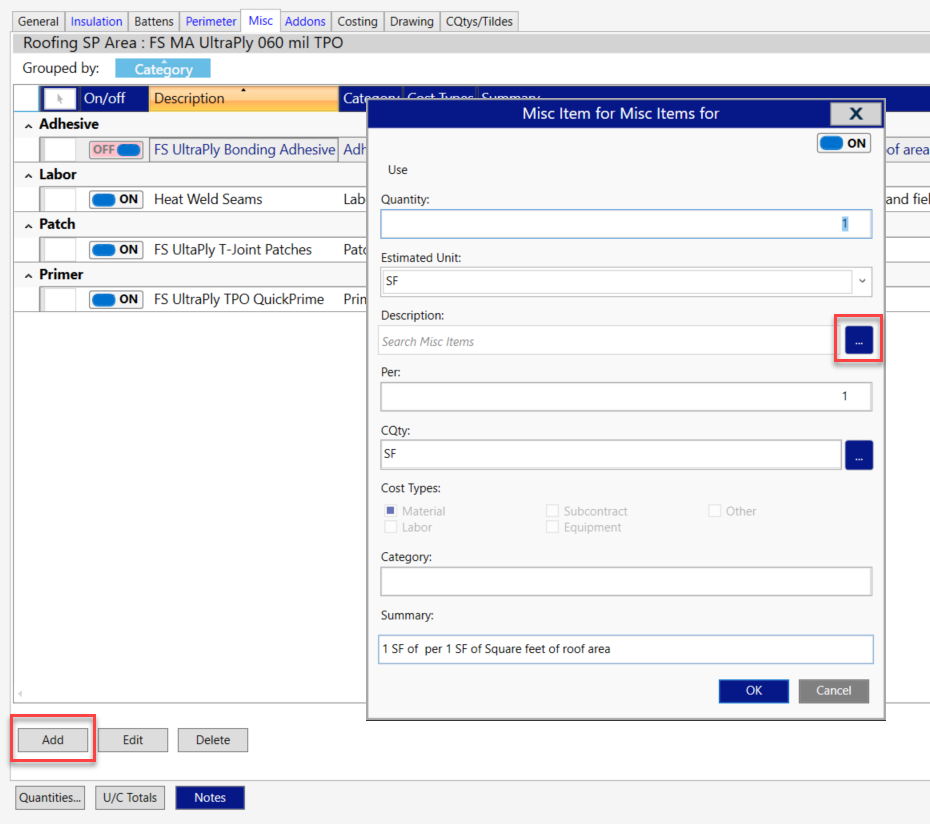The width and height of the screenshot is (930, 824).
Task: Click the Delete button
Action: tap(213, 740)
